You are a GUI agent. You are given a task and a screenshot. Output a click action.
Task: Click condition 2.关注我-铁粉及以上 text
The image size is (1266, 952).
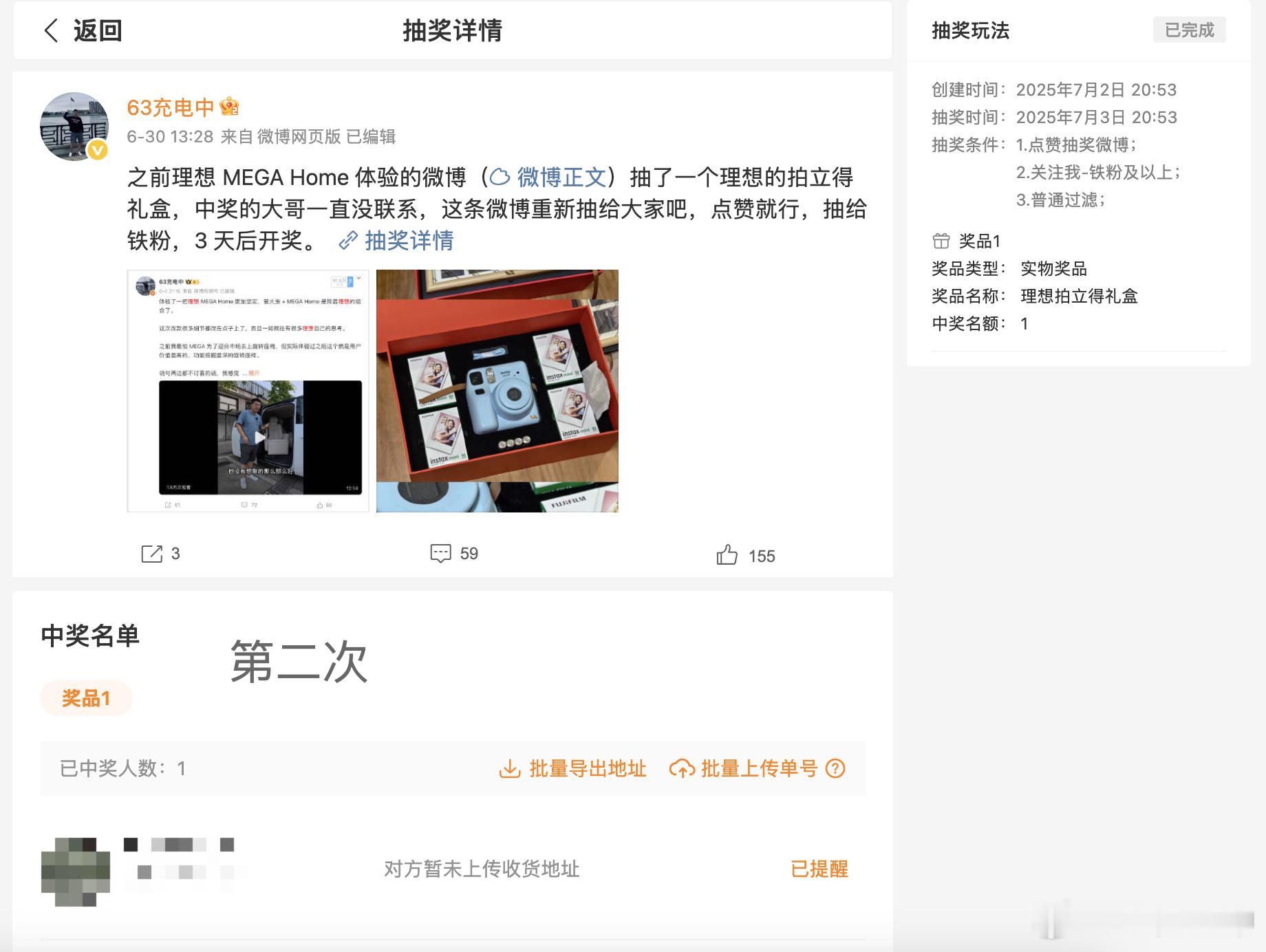1098,172
